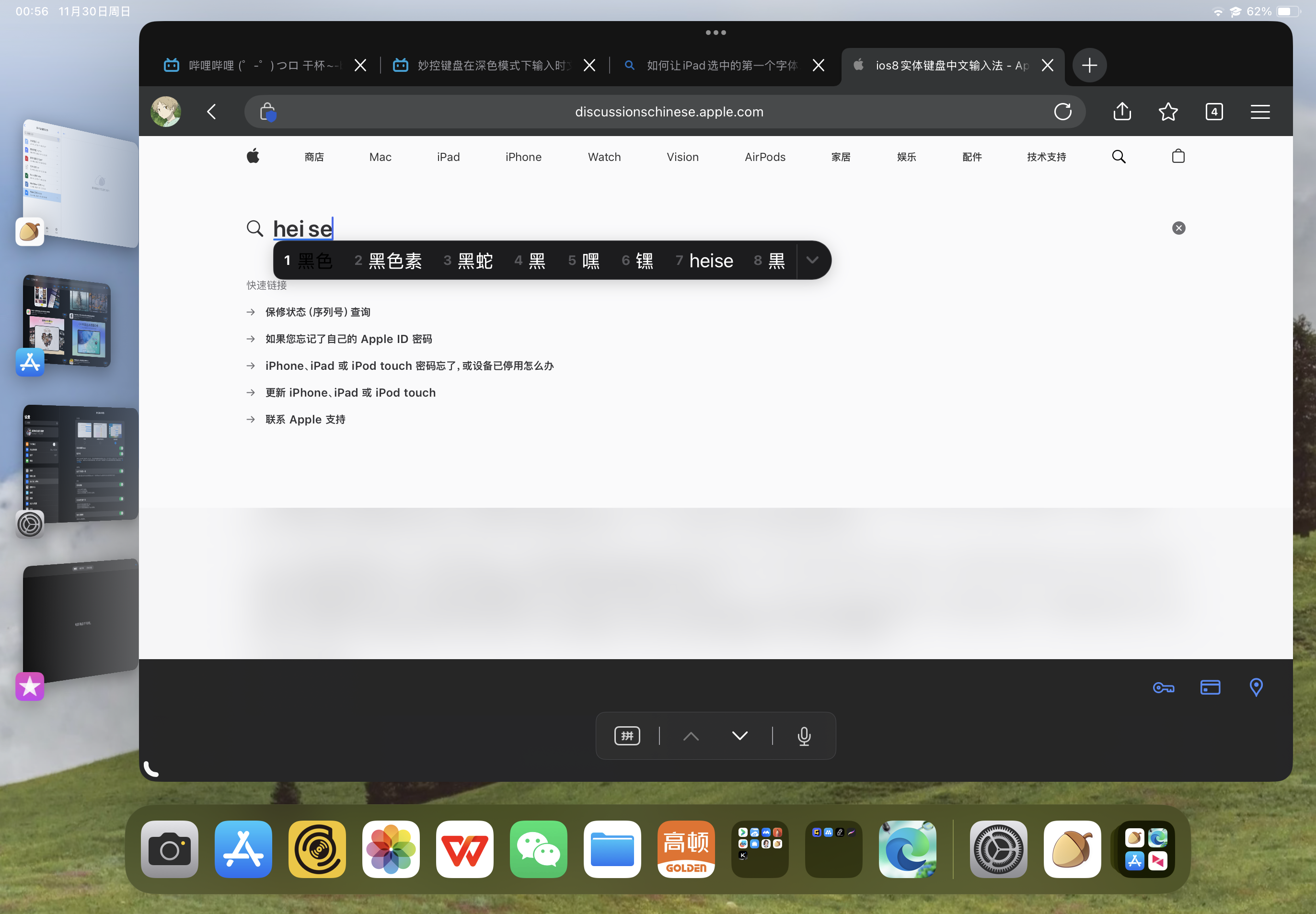
Task: Tap the microphone dictation icon
Action: (x=804, y=736)
